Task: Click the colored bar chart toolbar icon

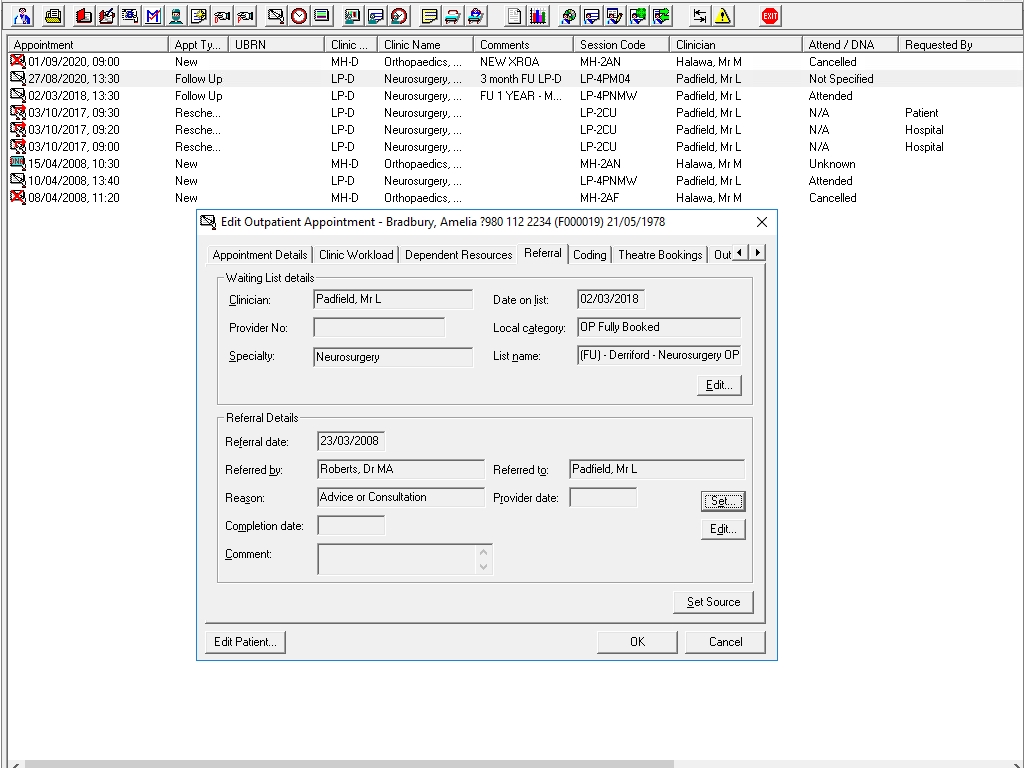Action: tap(537, 16)
